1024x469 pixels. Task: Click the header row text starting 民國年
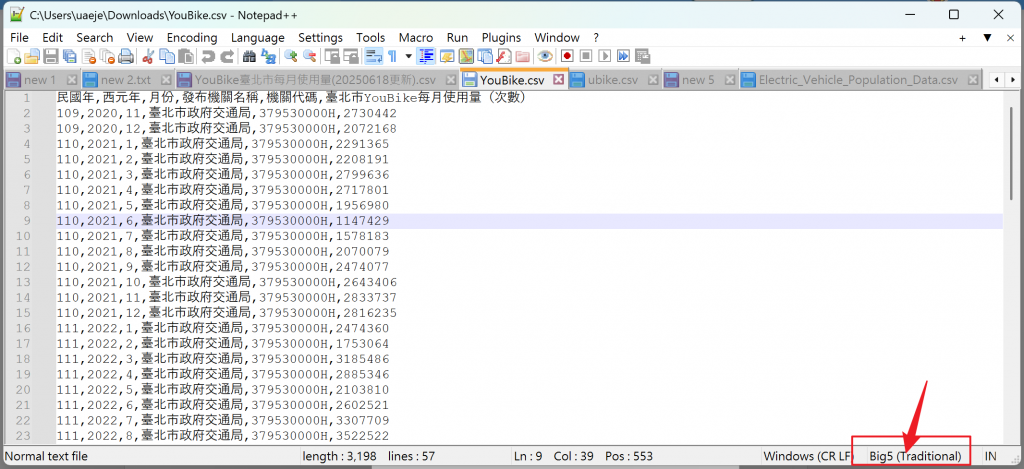pos(292,98)
